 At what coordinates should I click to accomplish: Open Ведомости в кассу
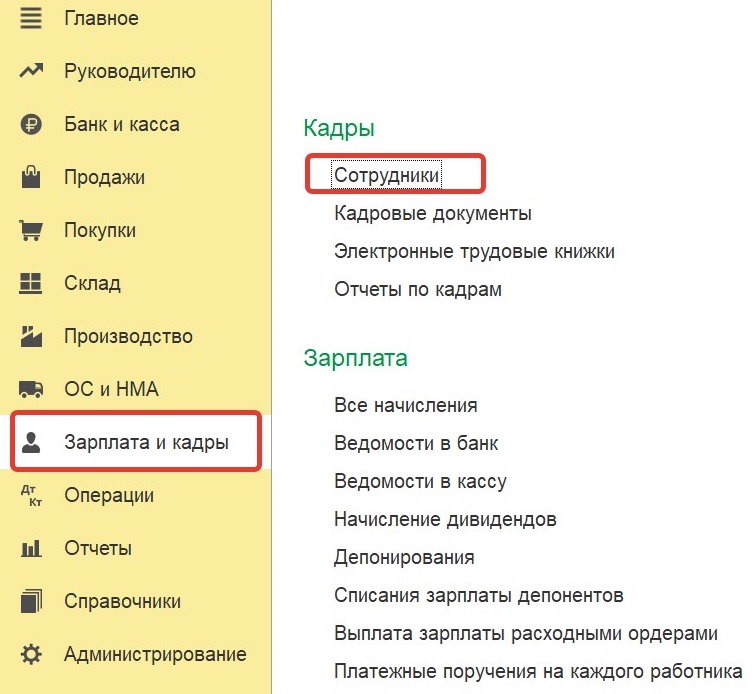point(420,481)
